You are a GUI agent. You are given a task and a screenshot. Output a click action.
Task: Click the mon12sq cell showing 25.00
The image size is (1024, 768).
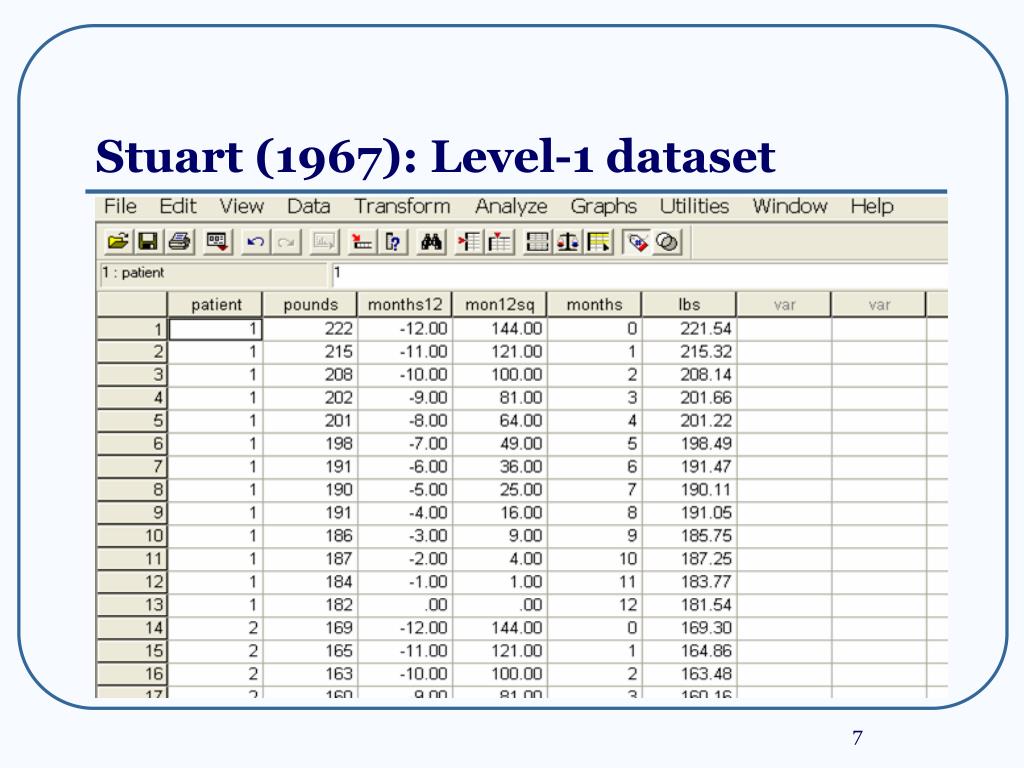[x=500, y=490]
